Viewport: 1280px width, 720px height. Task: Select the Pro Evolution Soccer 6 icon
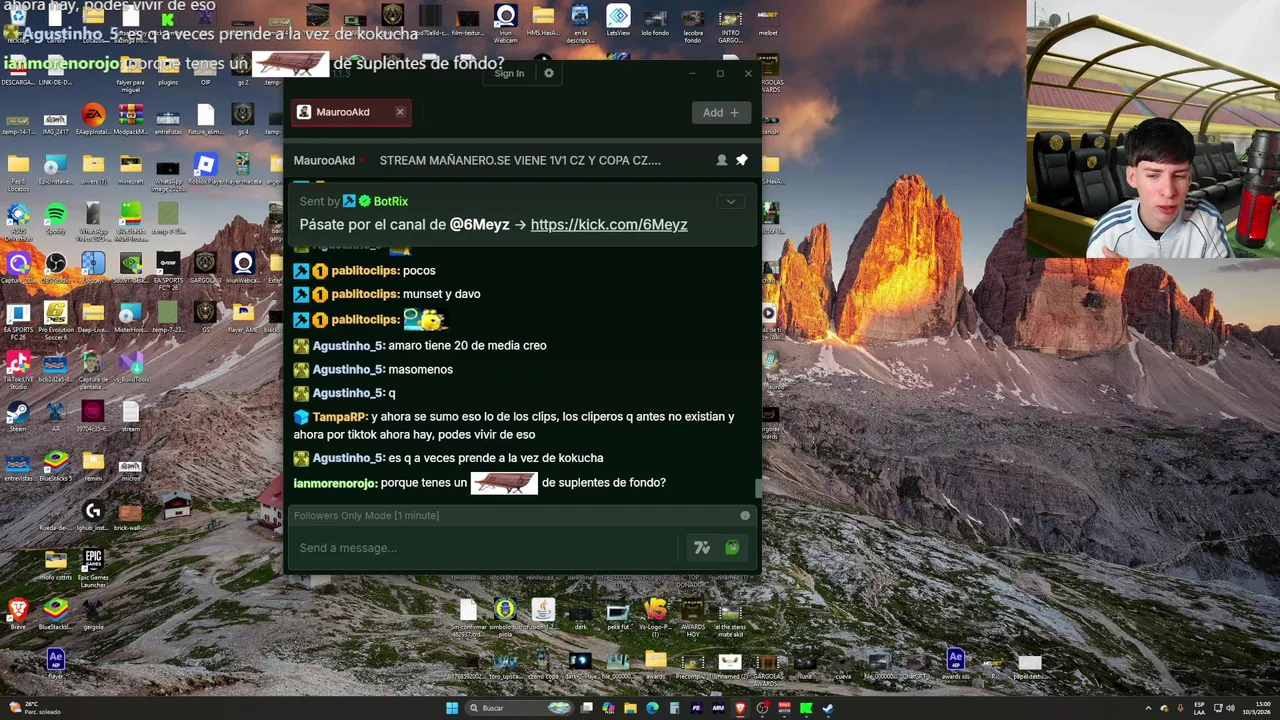(x=55, y=320)
